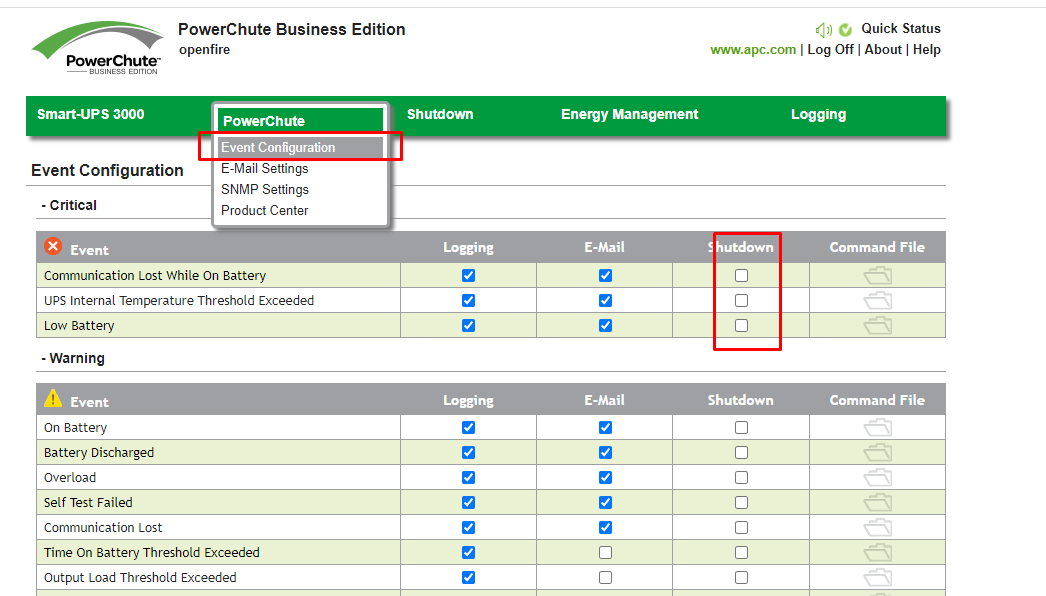Viewport: 1046px width, 596px height.
Task: Open command file folder for Battery Discharged
Action: click(877, 453)
